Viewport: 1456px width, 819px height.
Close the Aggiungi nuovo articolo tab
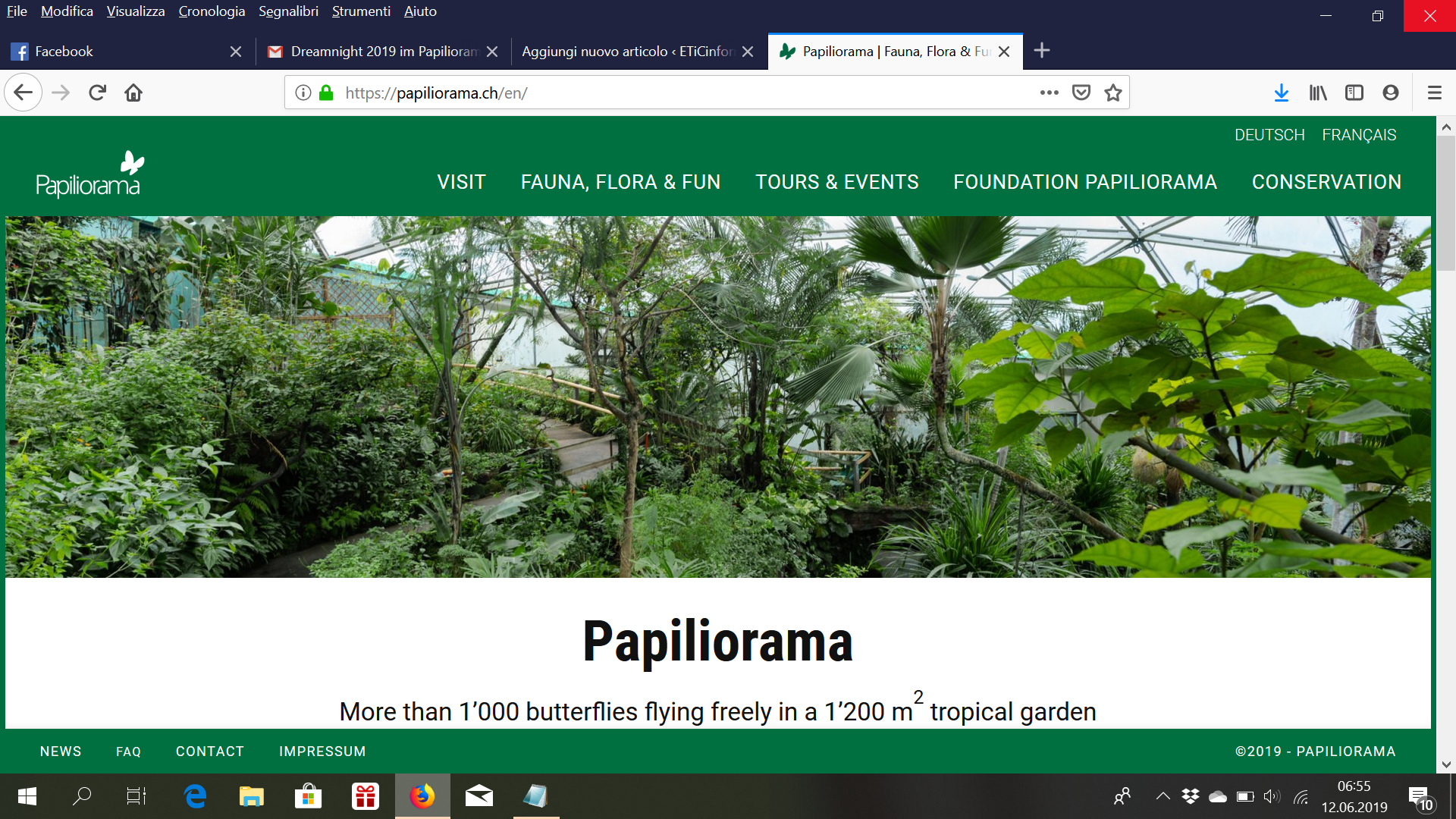point(748,52)
